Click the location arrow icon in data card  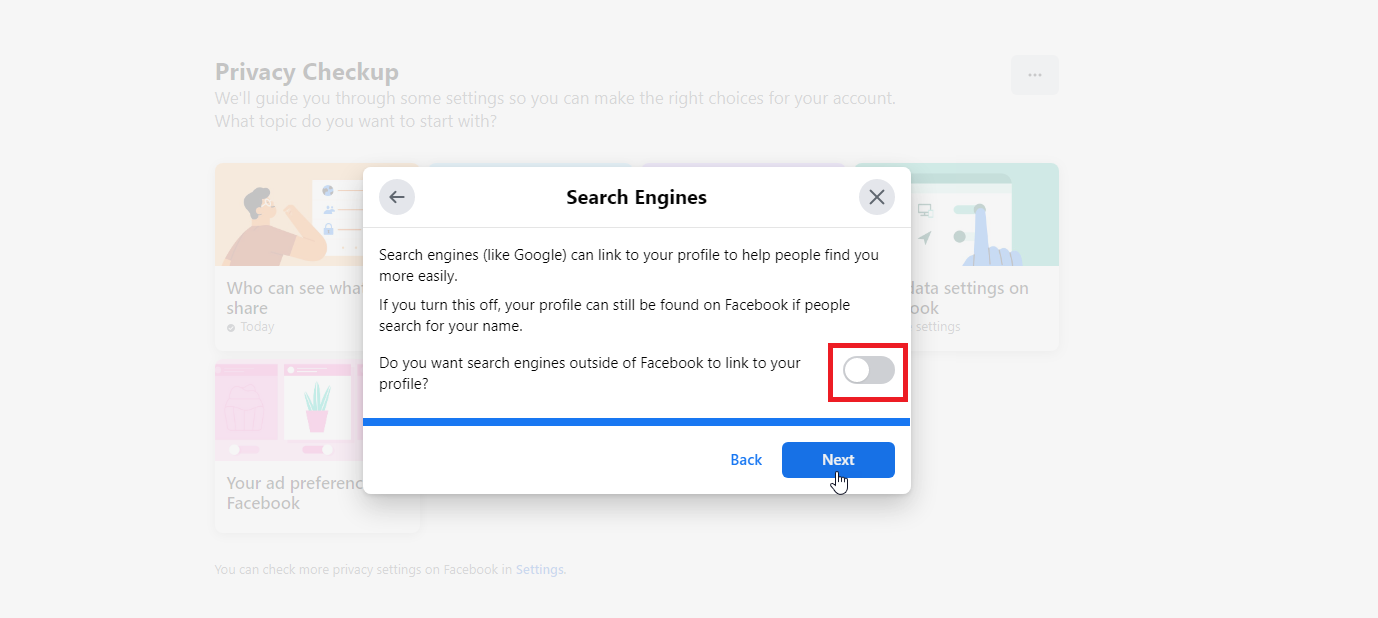[925, 238]
